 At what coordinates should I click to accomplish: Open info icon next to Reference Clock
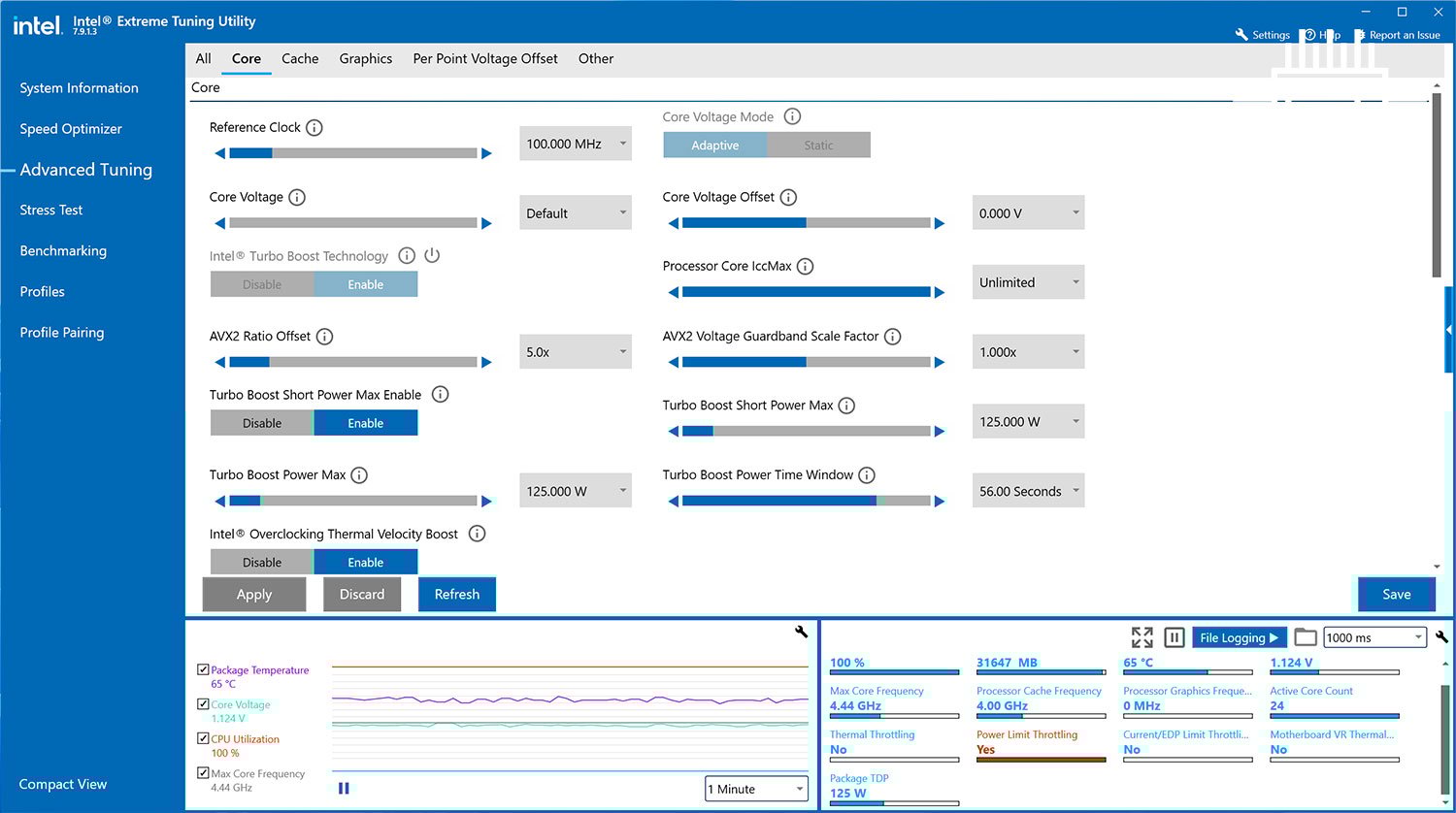coord(314,127)
